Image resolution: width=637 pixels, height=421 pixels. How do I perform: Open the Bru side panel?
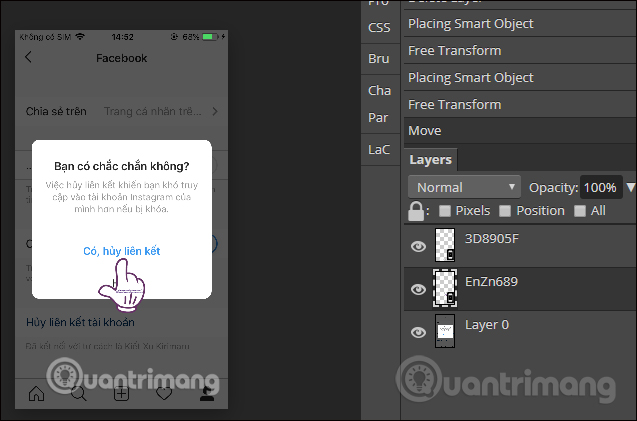(379, 59)
